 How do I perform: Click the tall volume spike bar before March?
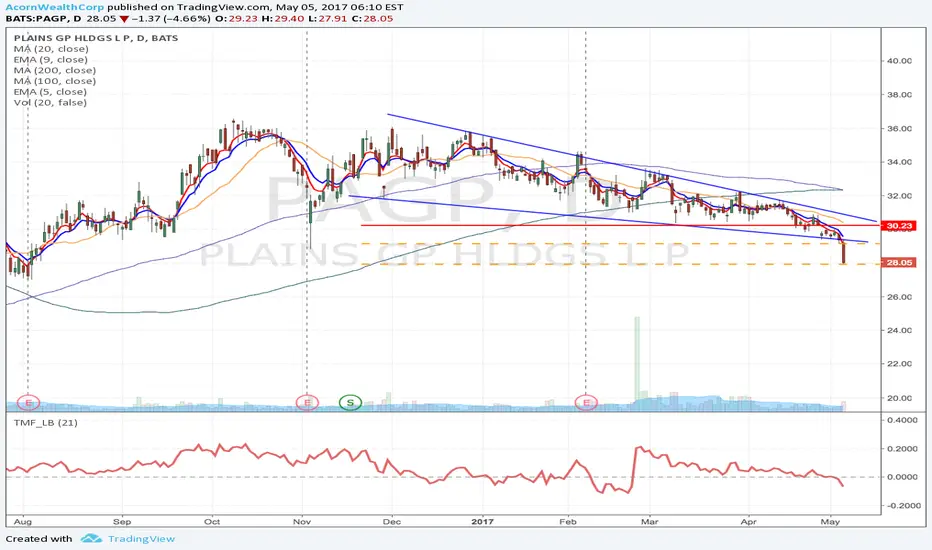[637, 364]
